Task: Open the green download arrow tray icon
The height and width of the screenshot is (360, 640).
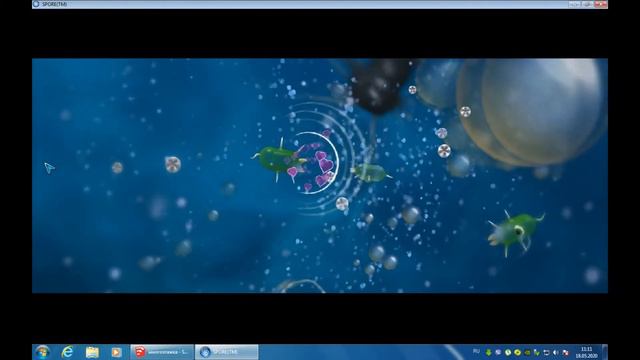Action: pos(488,352)
